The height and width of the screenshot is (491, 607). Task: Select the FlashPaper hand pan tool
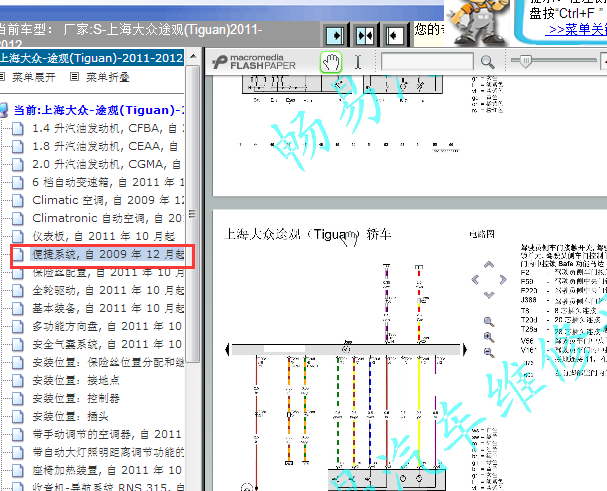tap(331, 62)
